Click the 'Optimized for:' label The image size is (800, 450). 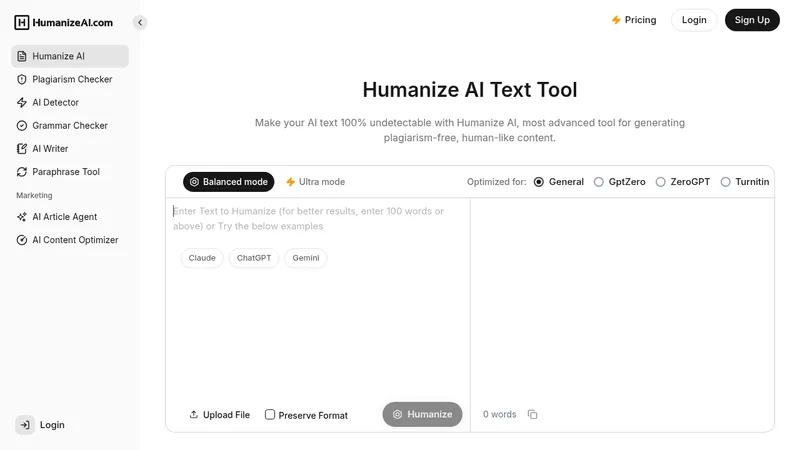[496, 182]
